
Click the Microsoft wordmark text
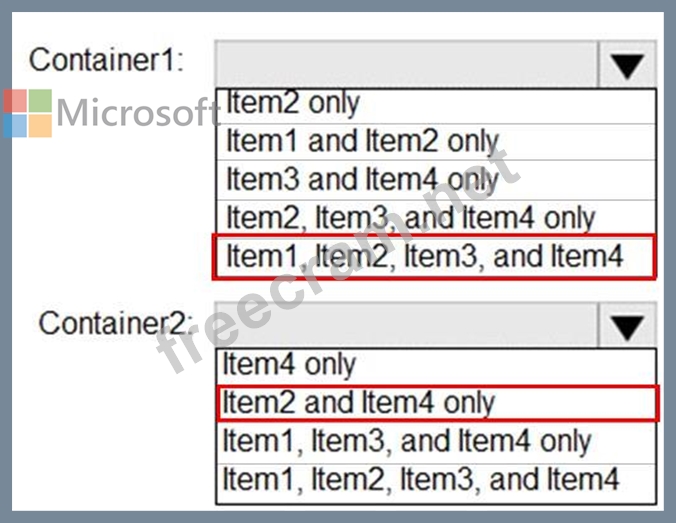pyautogui.click(x=138, y=113)
